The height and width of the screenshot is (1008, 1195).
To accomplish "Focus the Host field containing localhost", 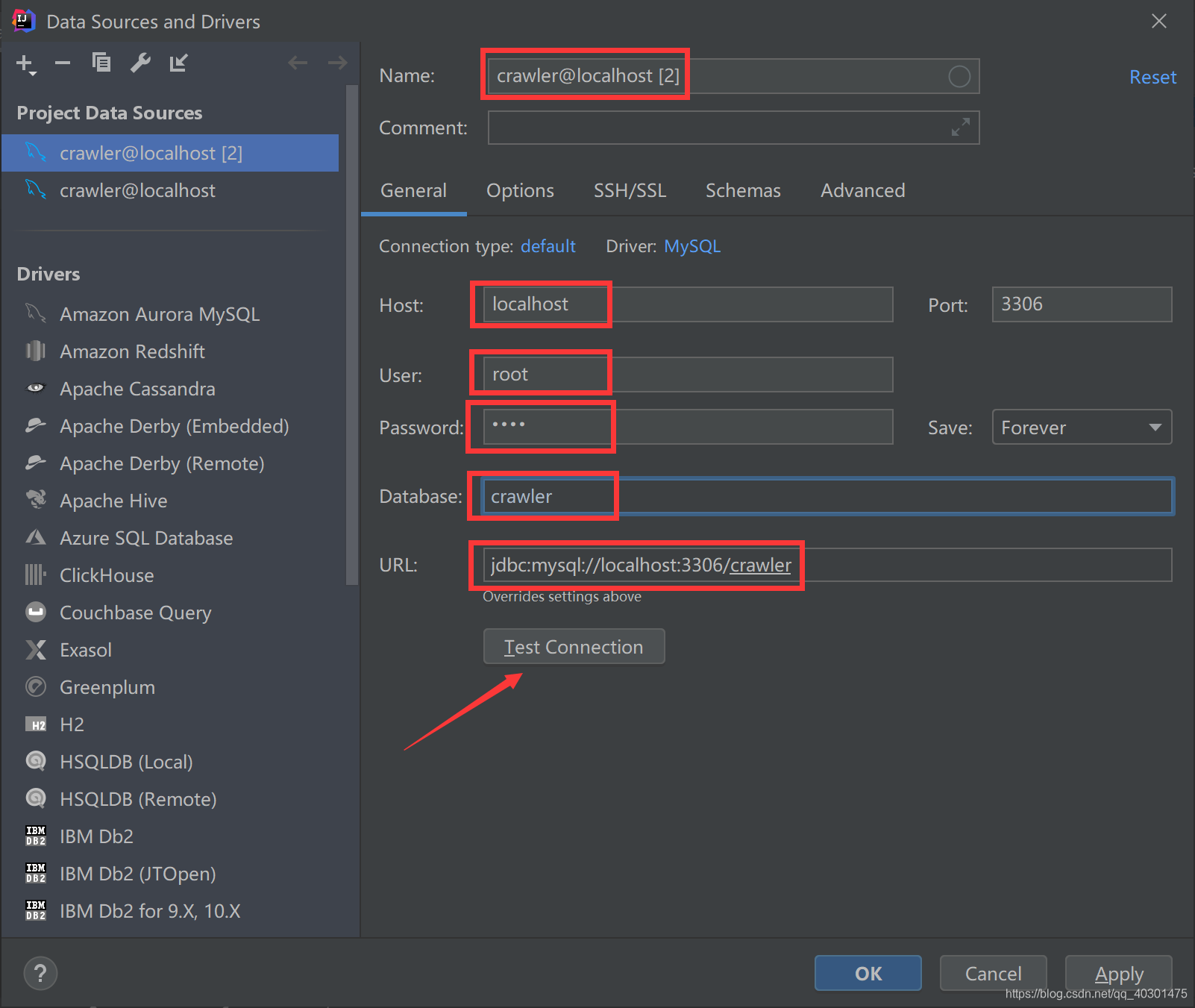I will click(688, 304).
